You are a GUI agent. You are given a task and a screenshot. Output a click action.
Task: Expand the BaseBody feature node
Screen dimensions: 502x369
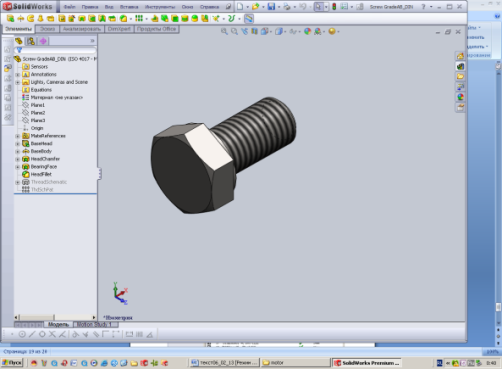click(x=18, y=151)
